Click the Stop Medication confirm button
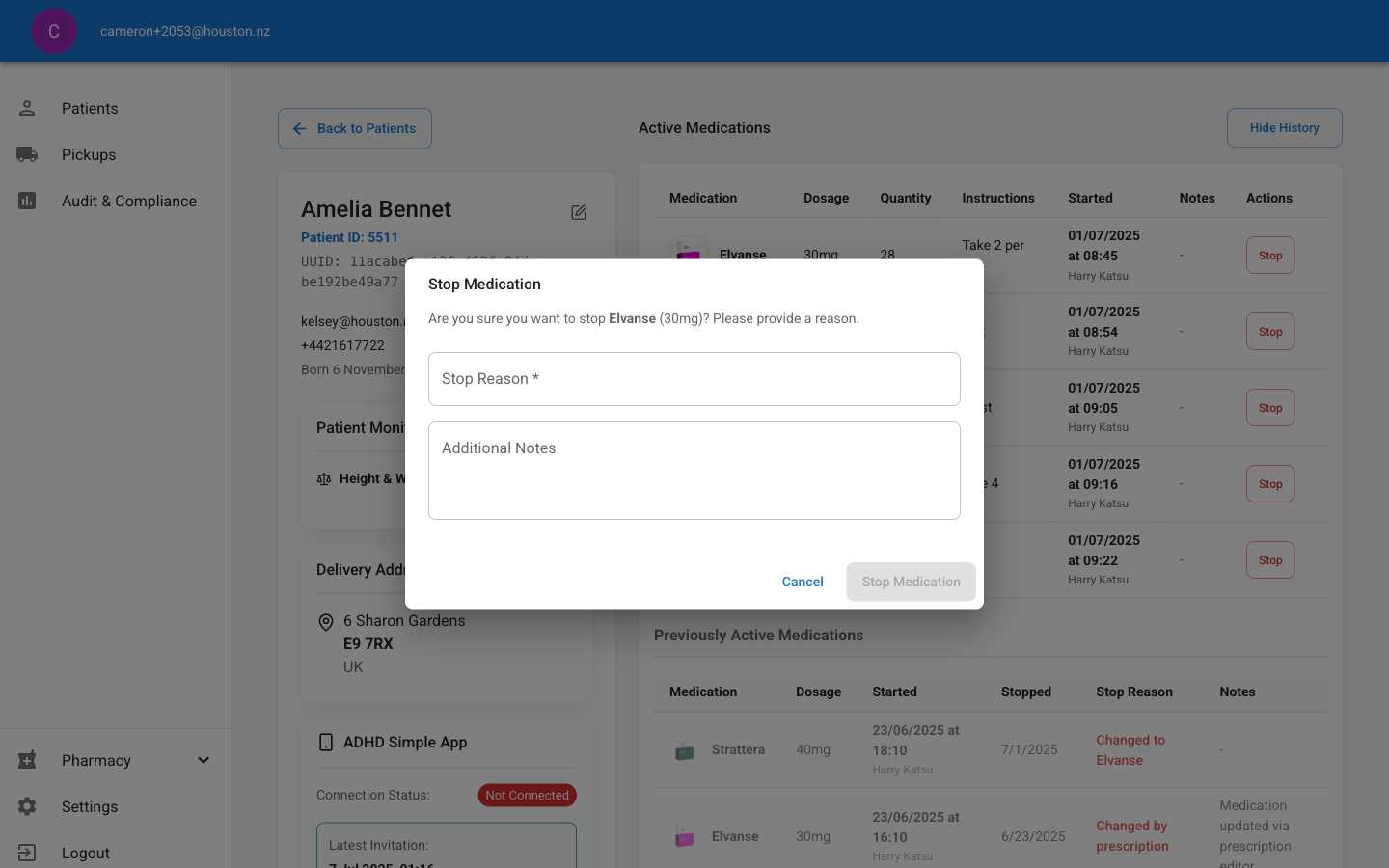Viewport: 1389px width, 868px height. (912, 582)
